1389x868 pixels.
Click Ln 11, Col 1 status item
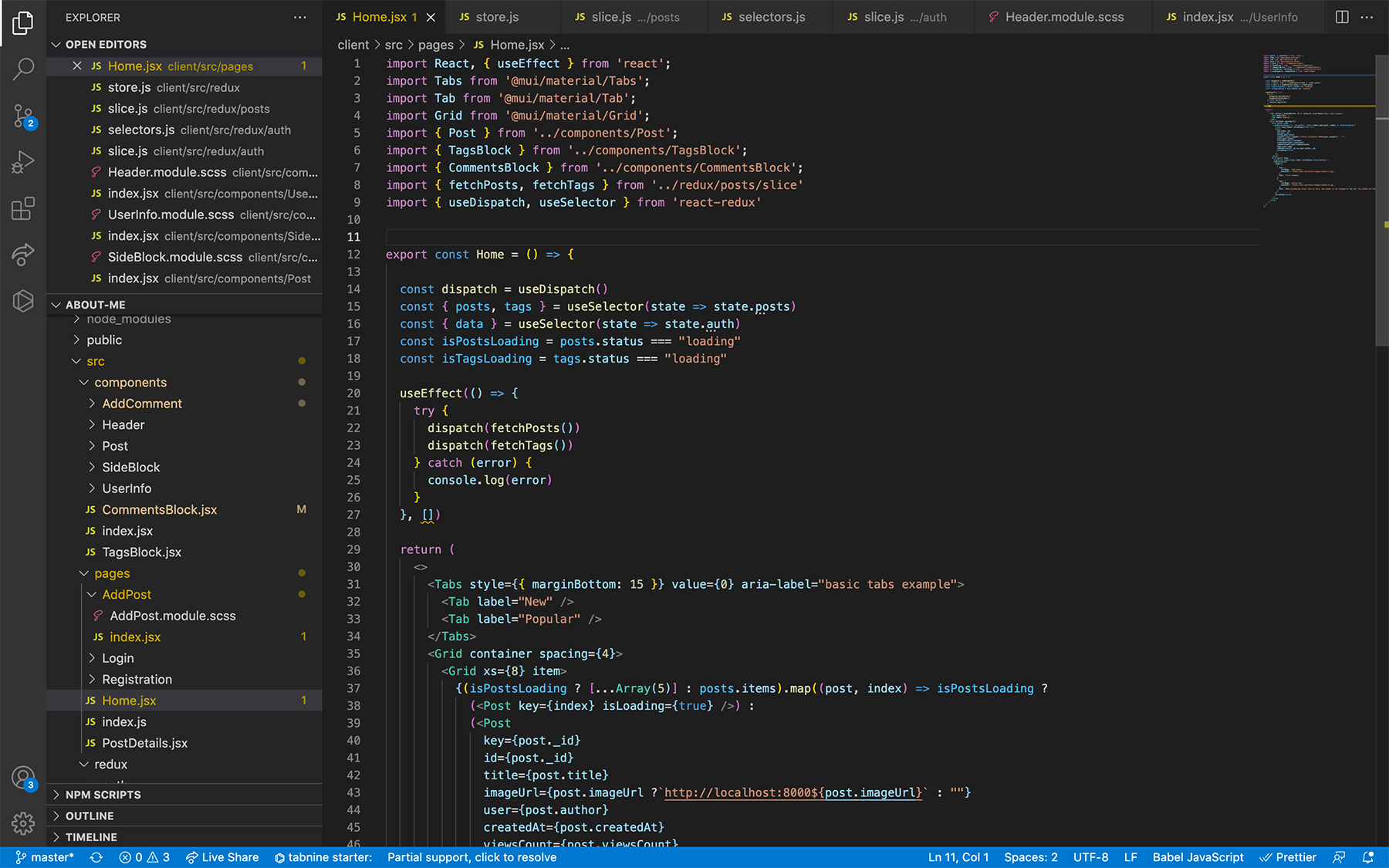point(958,857)
